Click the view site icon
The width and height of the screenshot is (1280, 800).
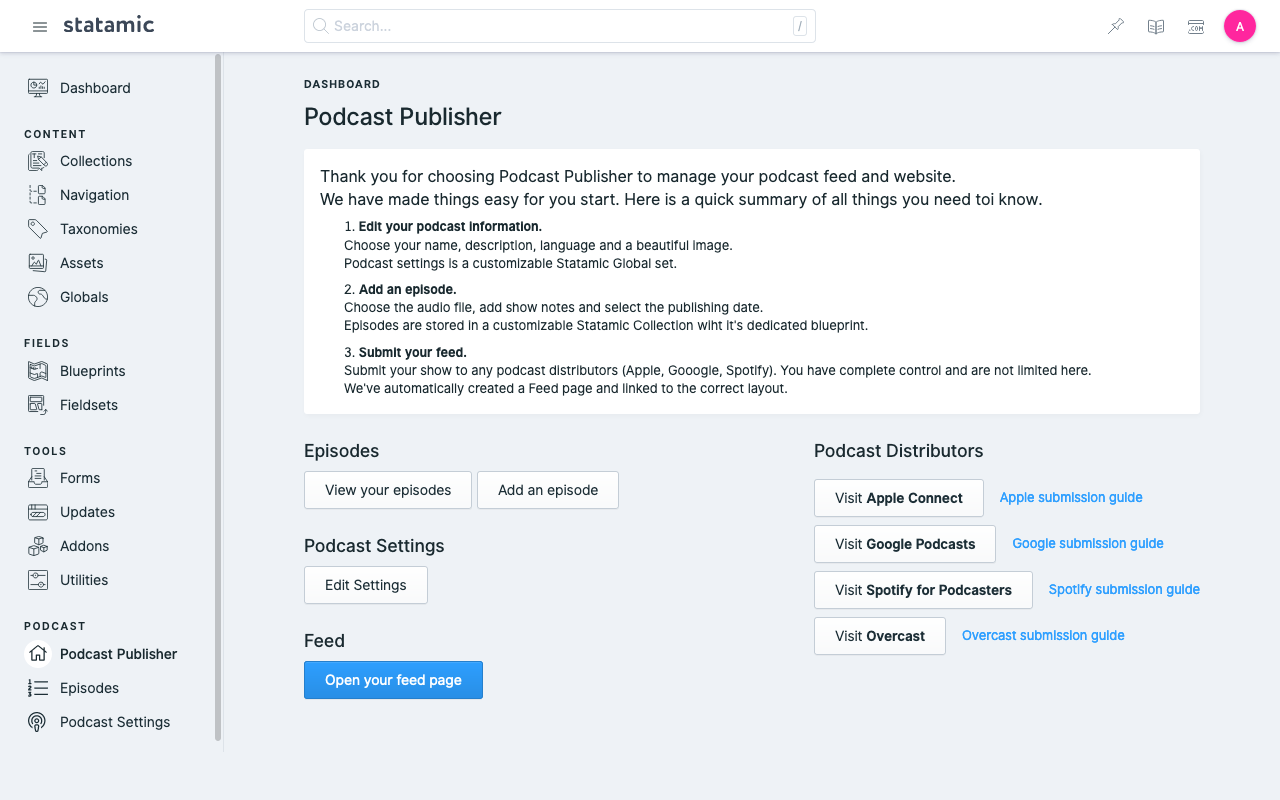(x=1196, y=27)
